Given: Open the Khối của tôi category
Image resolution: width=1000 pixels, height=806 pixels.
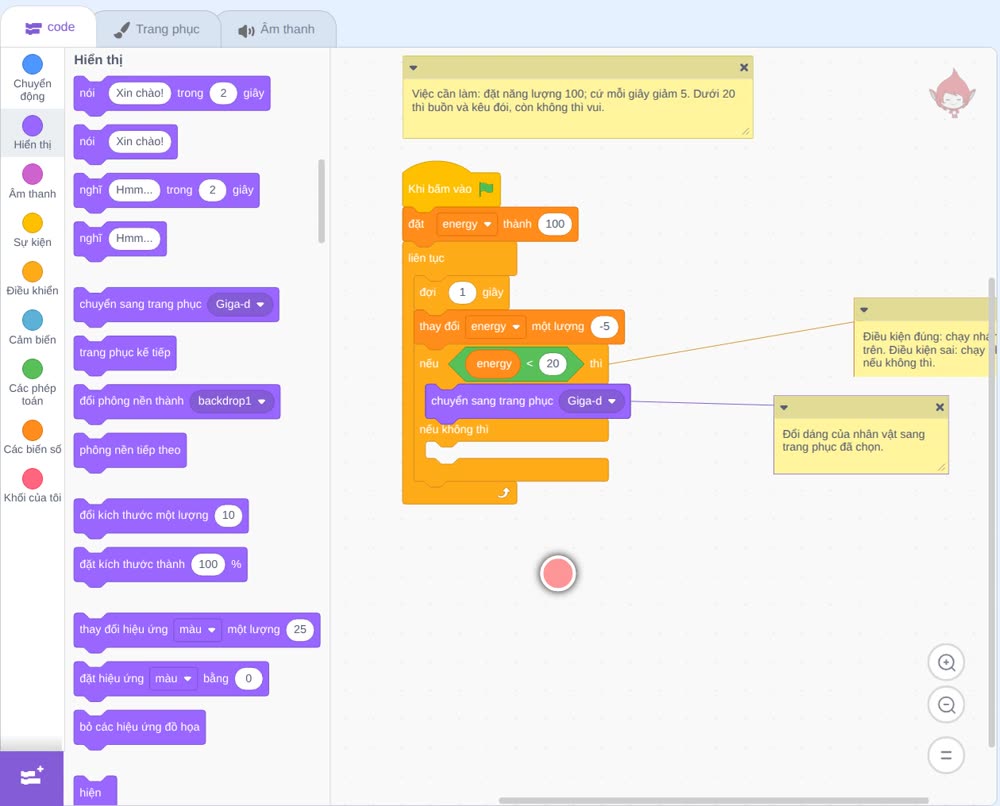Looking at the screenshot, I should pyautogui.click(x=33, y=485).
